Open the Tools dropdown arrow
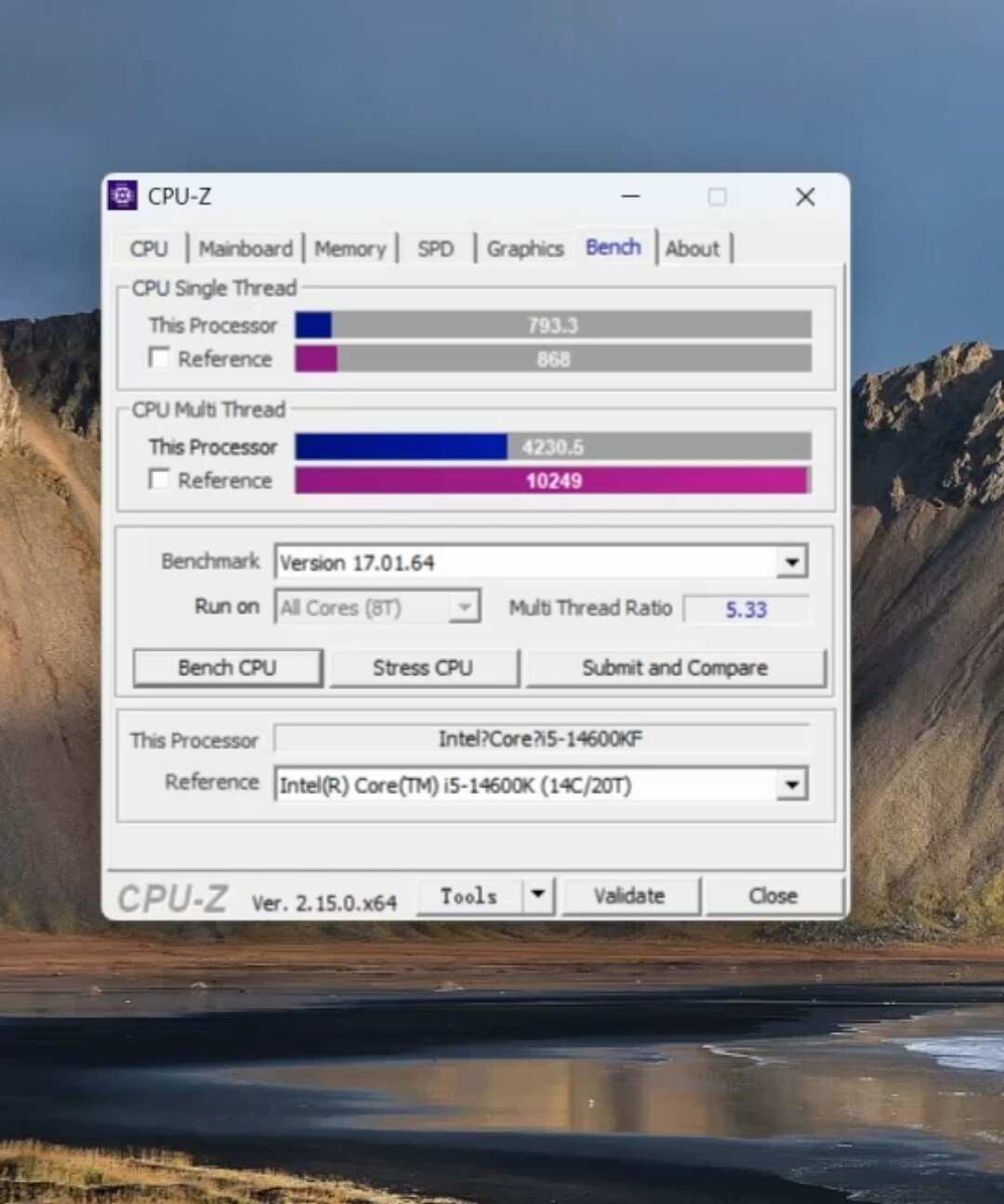The image size is (1004, 1204). click(x=538, y=895)
